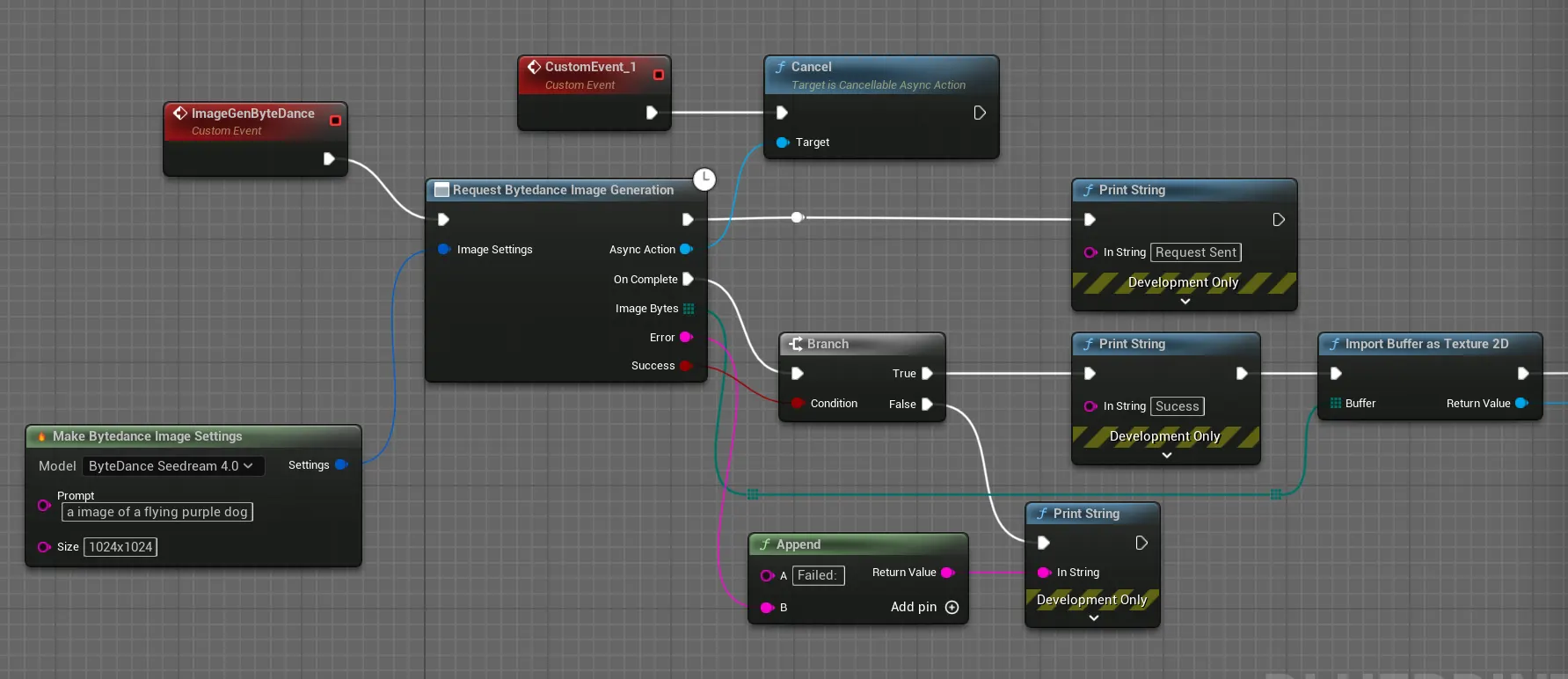The width and height of the screenshot is (1568, 679).
Task: Edit the Prompt field flying purple dog
Action: pos(157,512)
